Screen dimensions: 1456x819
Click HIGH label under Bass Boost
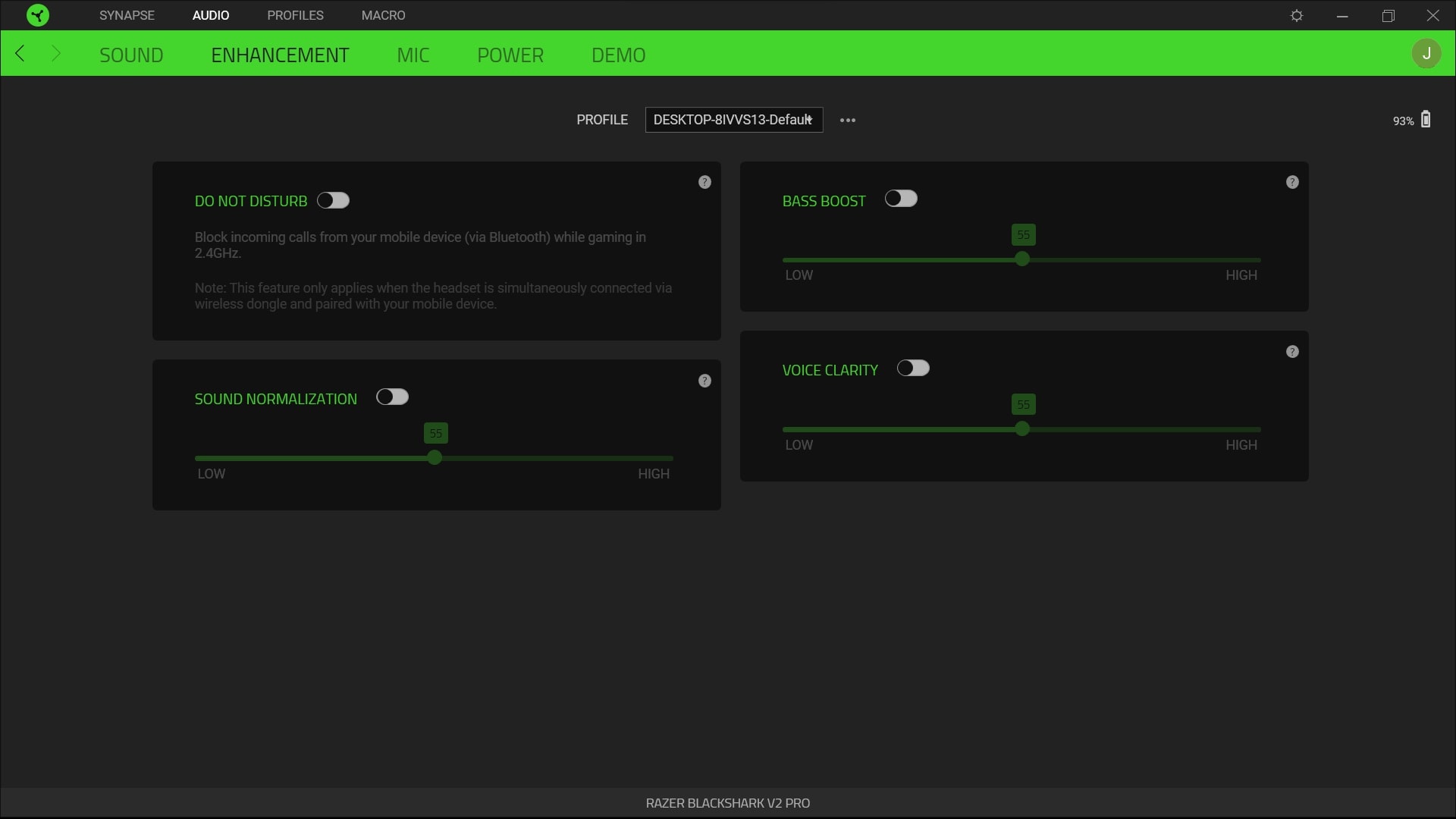(x=1241, y=275)
